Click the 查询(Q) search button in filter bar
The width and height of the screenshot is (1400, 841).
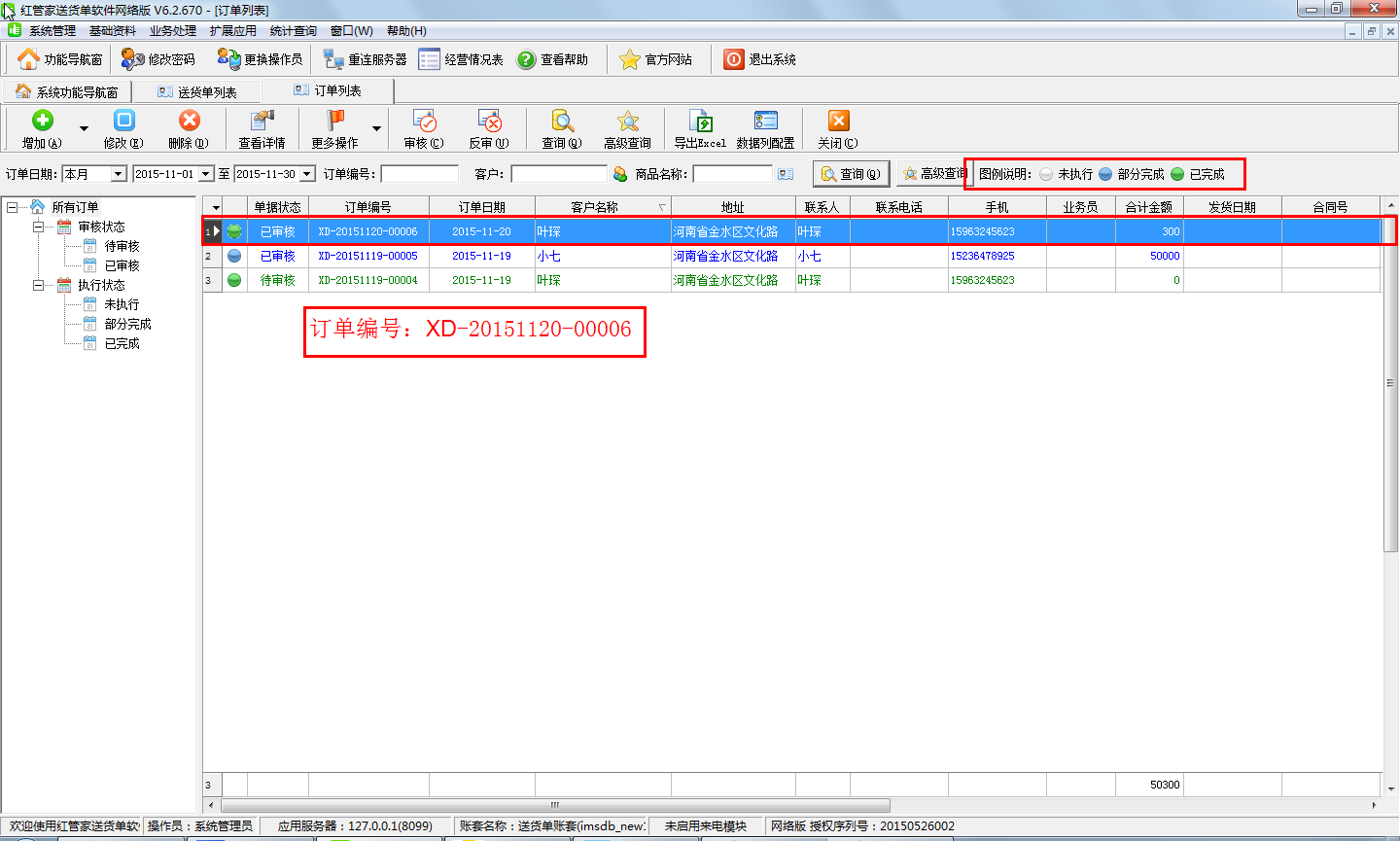pyautogui.click(x=851, y=174)
